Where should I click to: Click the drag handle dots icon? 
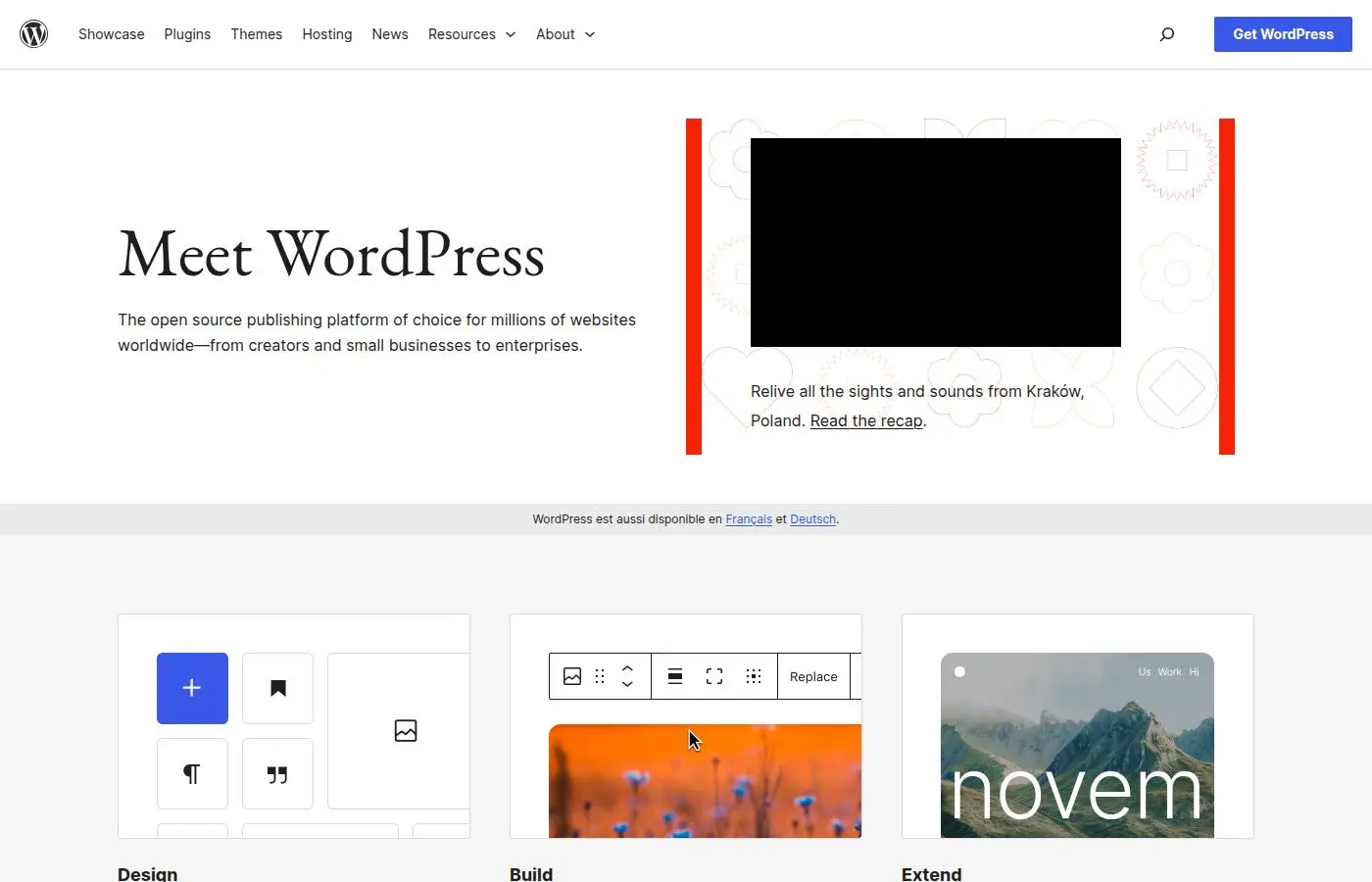[x=600, y=676]
